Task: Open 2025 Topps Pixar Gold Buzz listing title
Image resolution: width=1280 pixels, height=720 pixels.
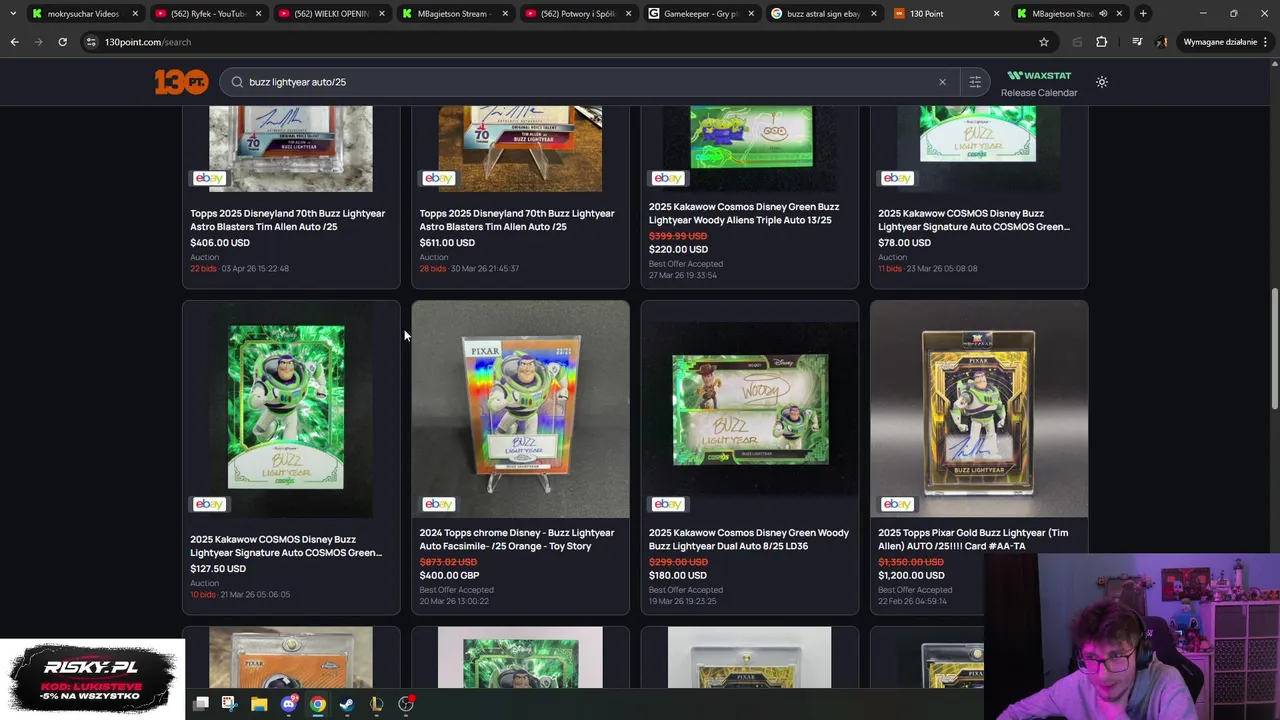Action: [x=973, y=539]
